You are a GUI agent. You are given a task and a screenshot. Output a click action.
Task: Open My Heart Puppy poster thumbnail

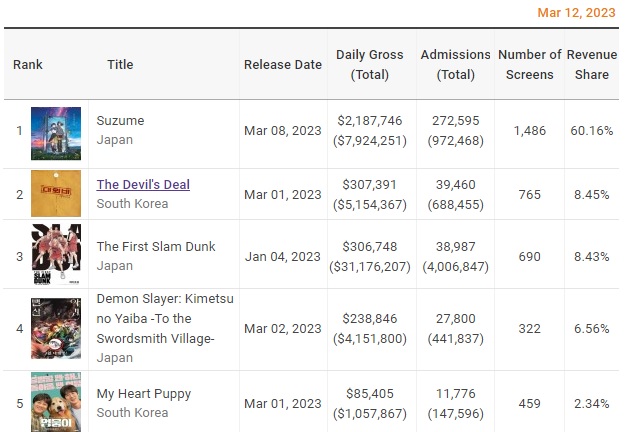click(x=56, y=402)
